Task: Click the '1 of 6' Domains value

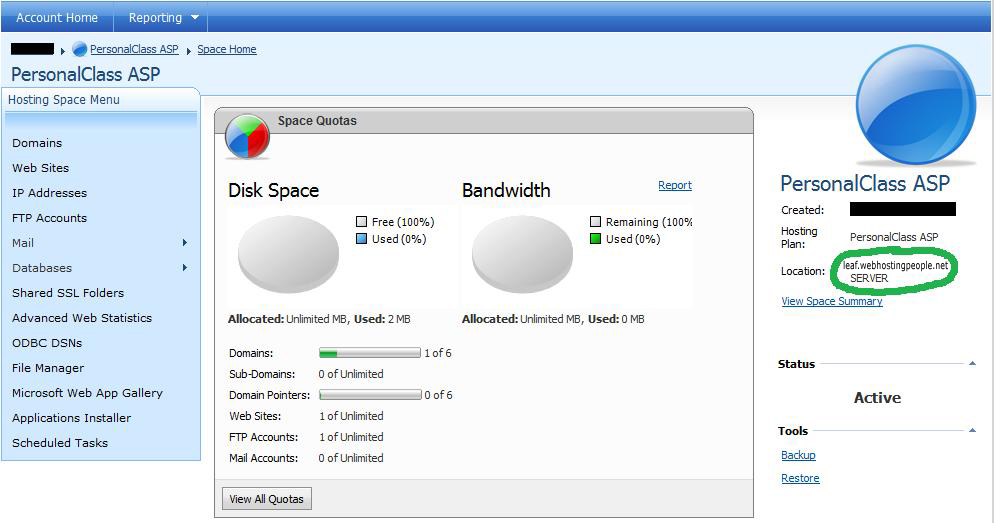Action: (438, 353)
